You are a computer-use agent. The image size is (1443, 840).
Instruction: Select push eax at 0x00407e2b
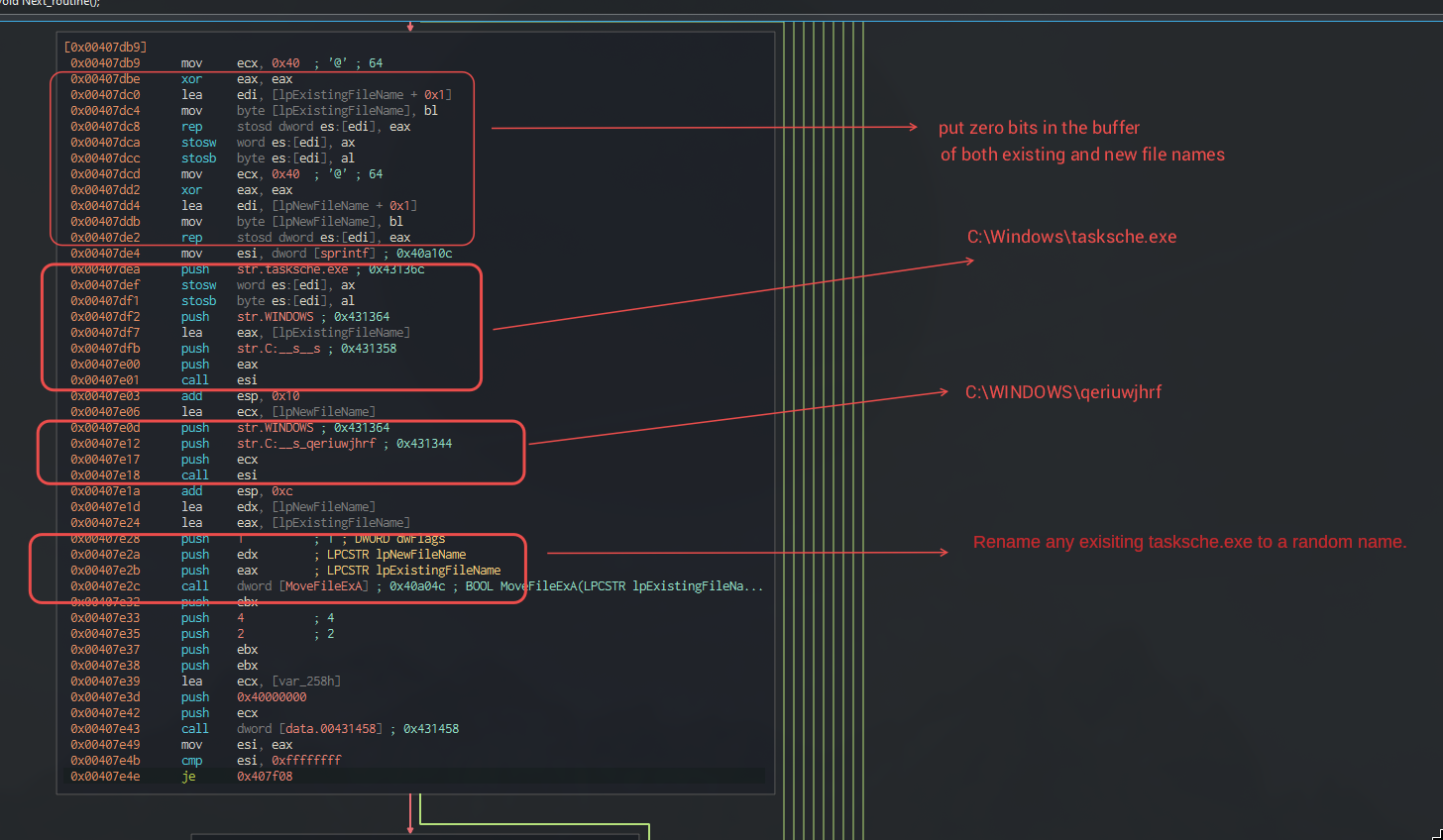coord(285,570)
